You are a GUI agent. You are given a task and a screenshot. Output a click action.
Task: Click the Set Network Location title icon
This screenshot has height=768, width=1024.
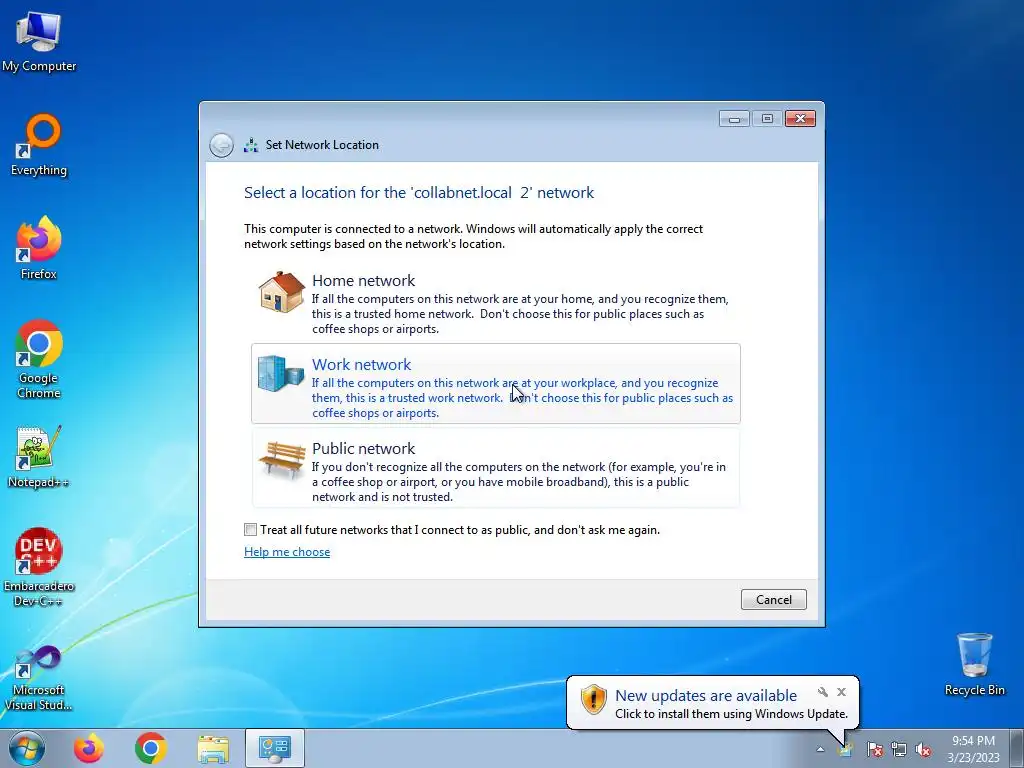(x=251, y=145)
